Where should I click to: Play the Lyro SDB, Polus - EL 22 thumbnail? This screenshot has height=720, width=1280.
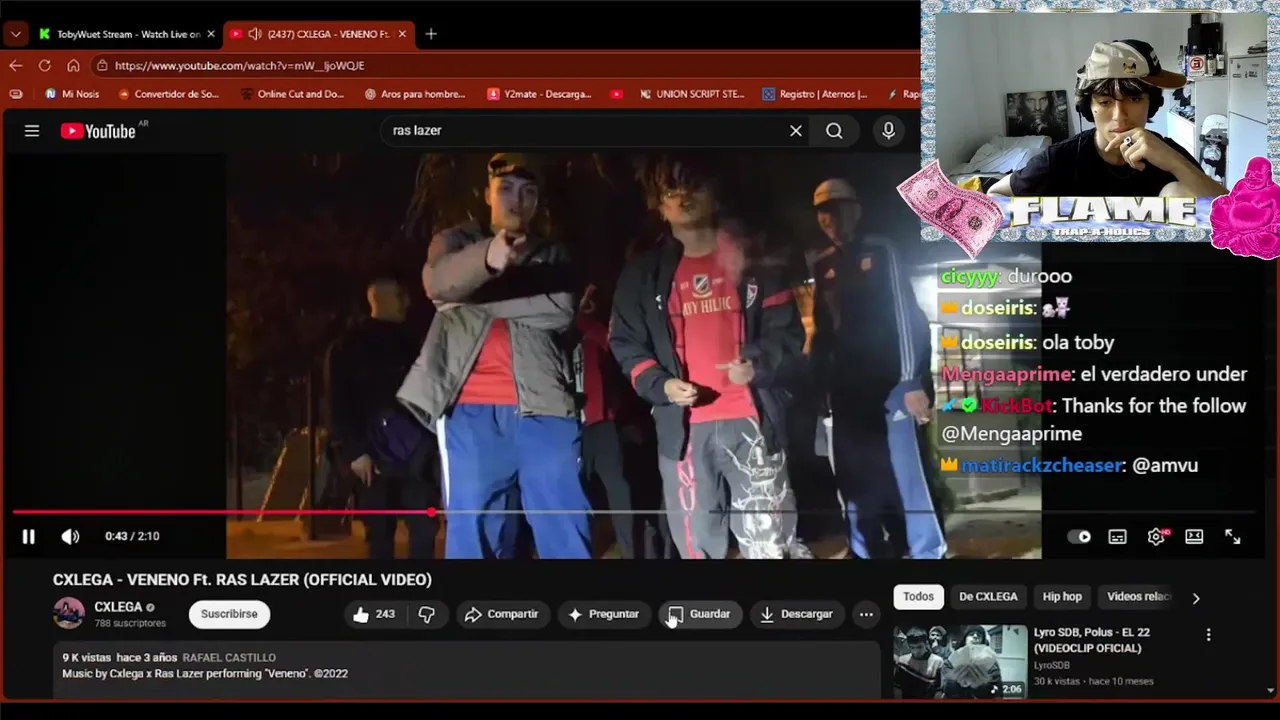pos(960,662)
